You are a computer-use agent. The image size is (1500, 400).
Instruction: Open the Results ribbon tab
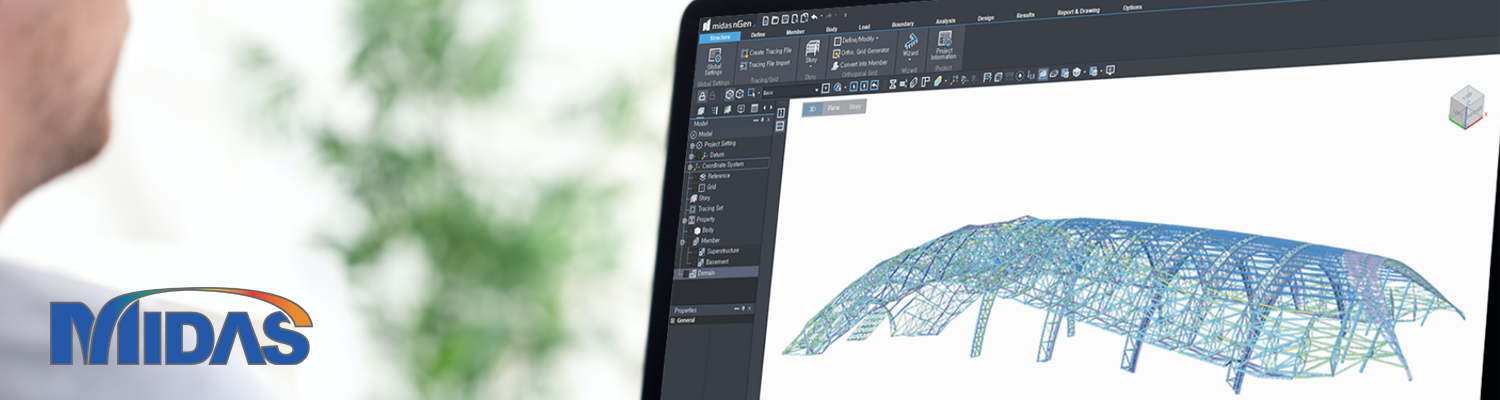[x=1025, y=15]
